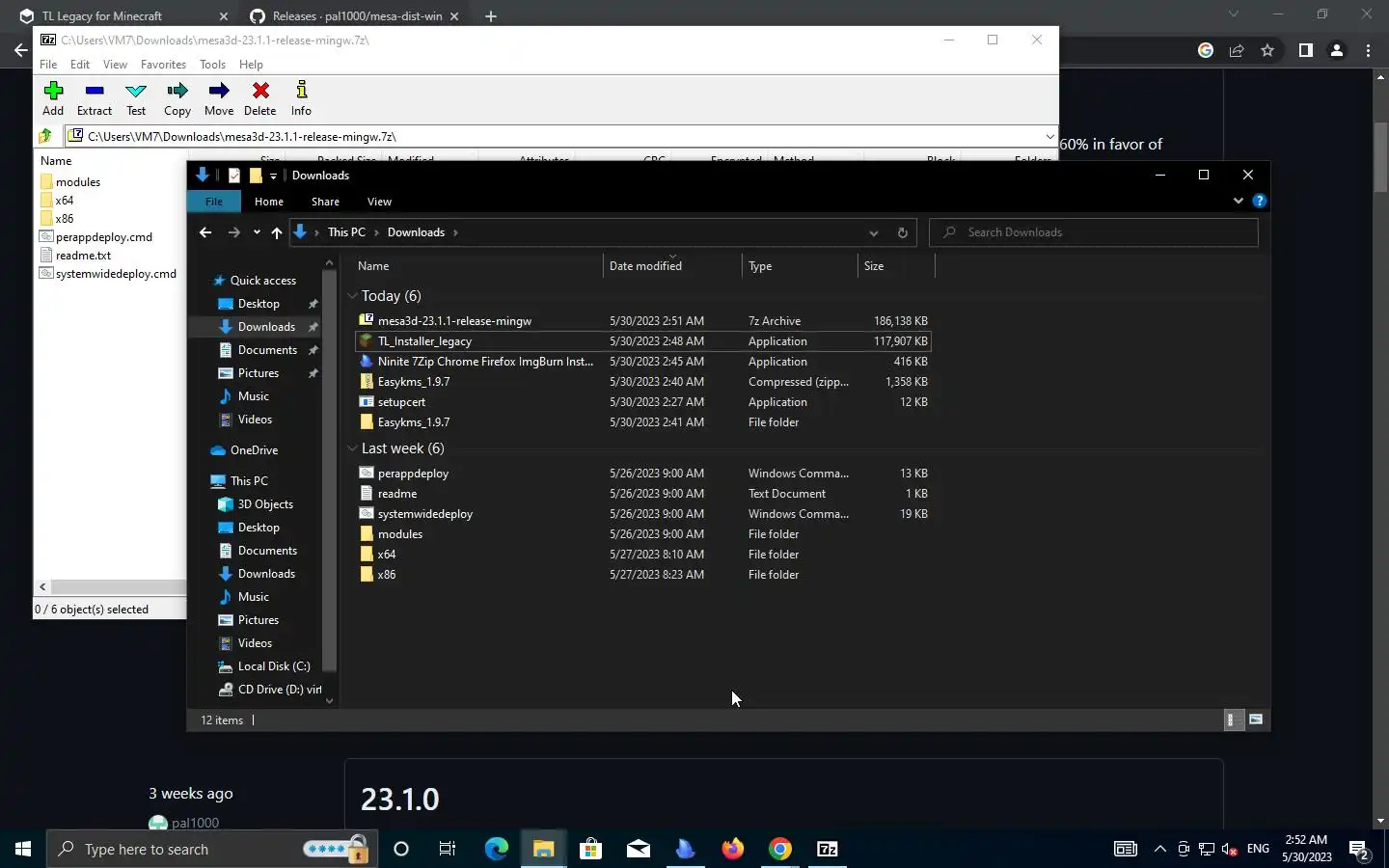Select the modules folder in 7-Zip
This screenshot has width=1389, height=868.
(69, 181)
